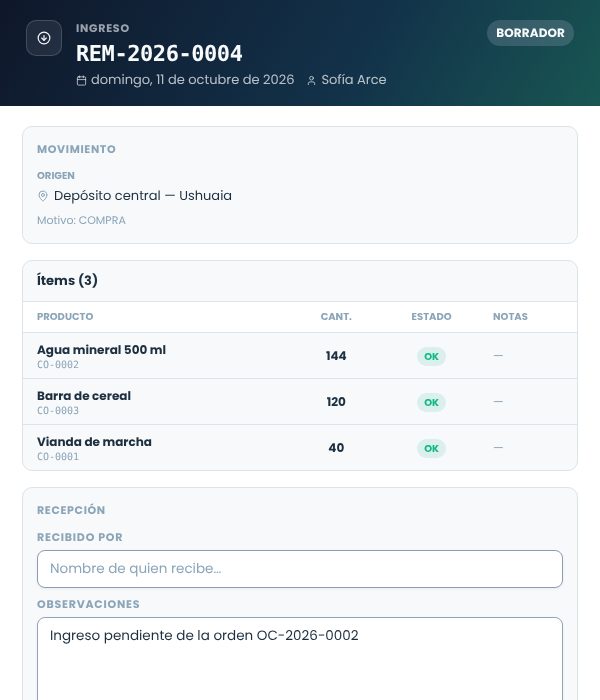
Task: Select the Vianda de marcha product
Action: click(x=94, y=442)
